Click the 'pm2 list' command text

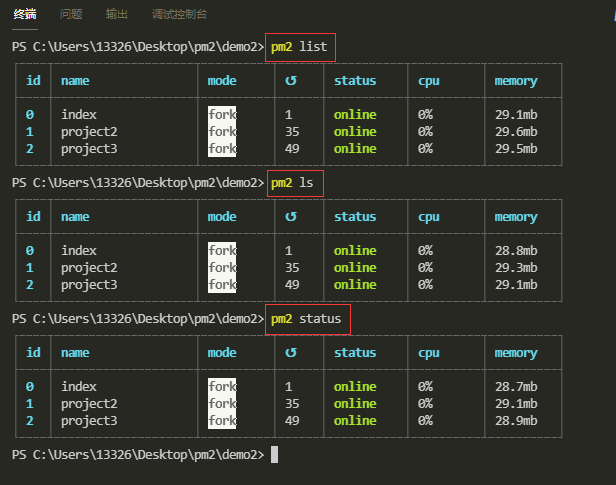click(x=299, y=47)
